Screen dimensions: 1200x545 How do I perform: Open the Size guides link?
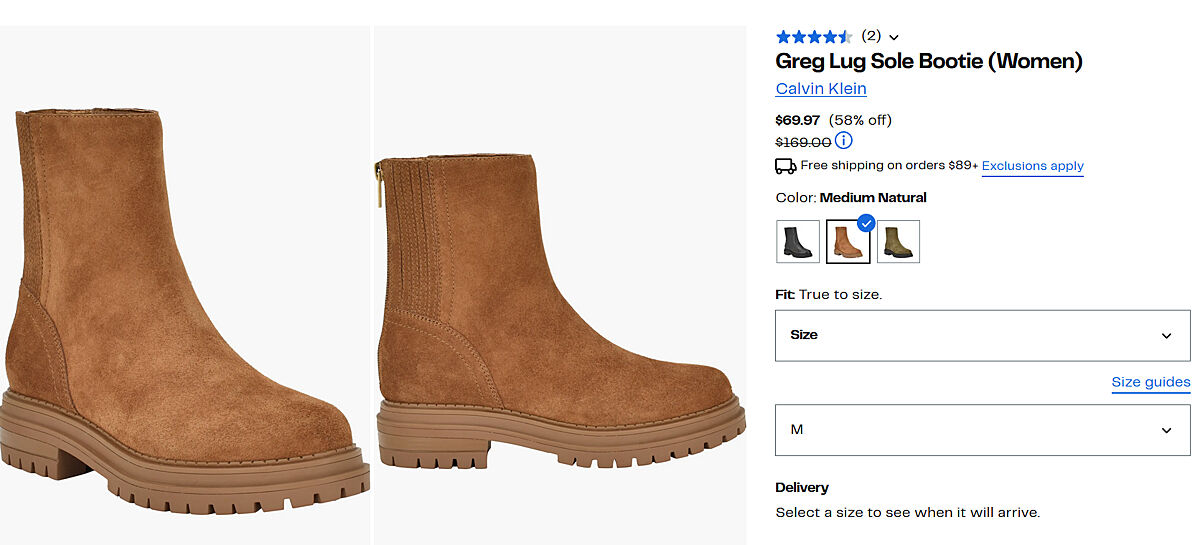click(x=1150, y=382)
